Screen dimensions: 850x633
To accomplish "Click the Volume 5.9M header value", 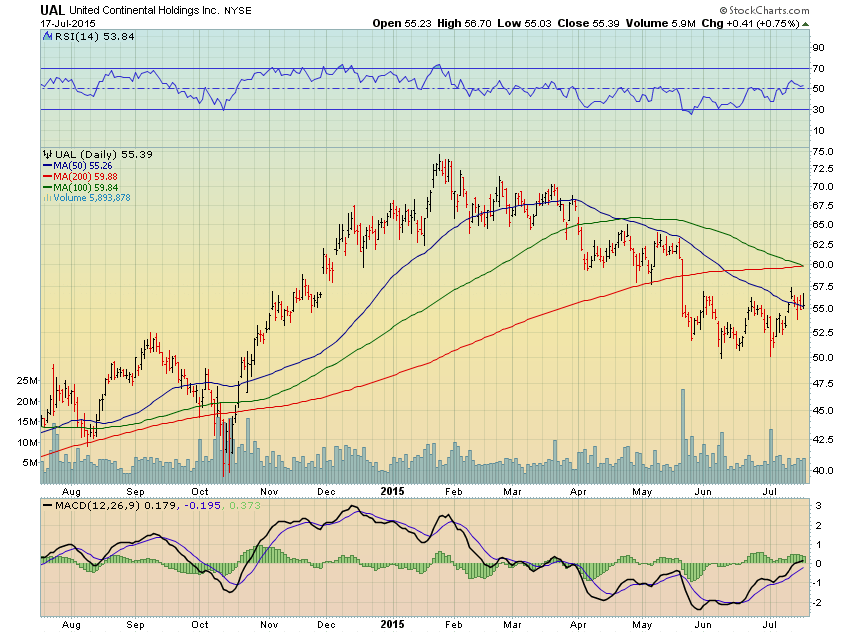I will 661,23.
